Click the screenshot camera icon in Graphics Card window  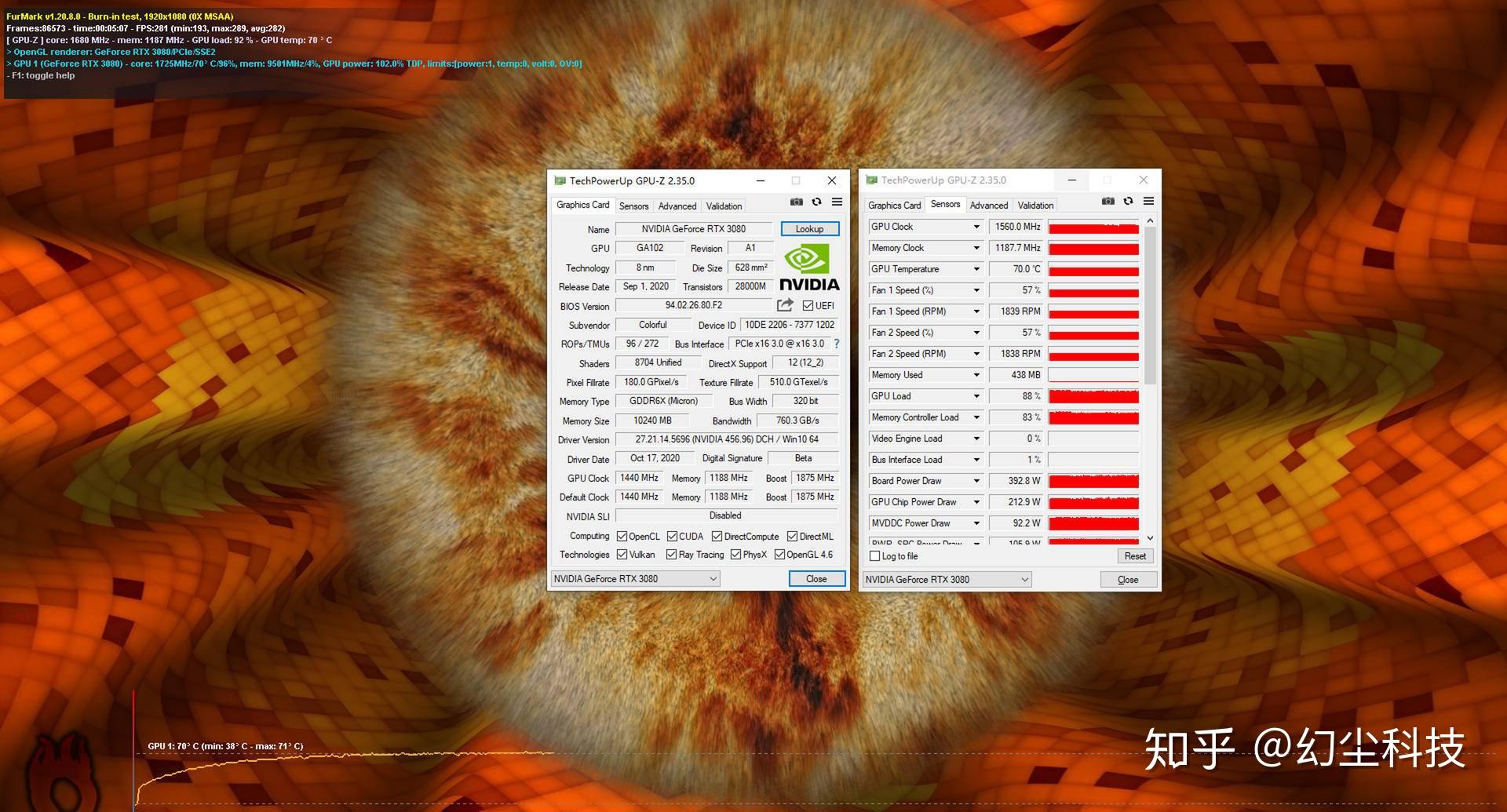coord(797,202)
